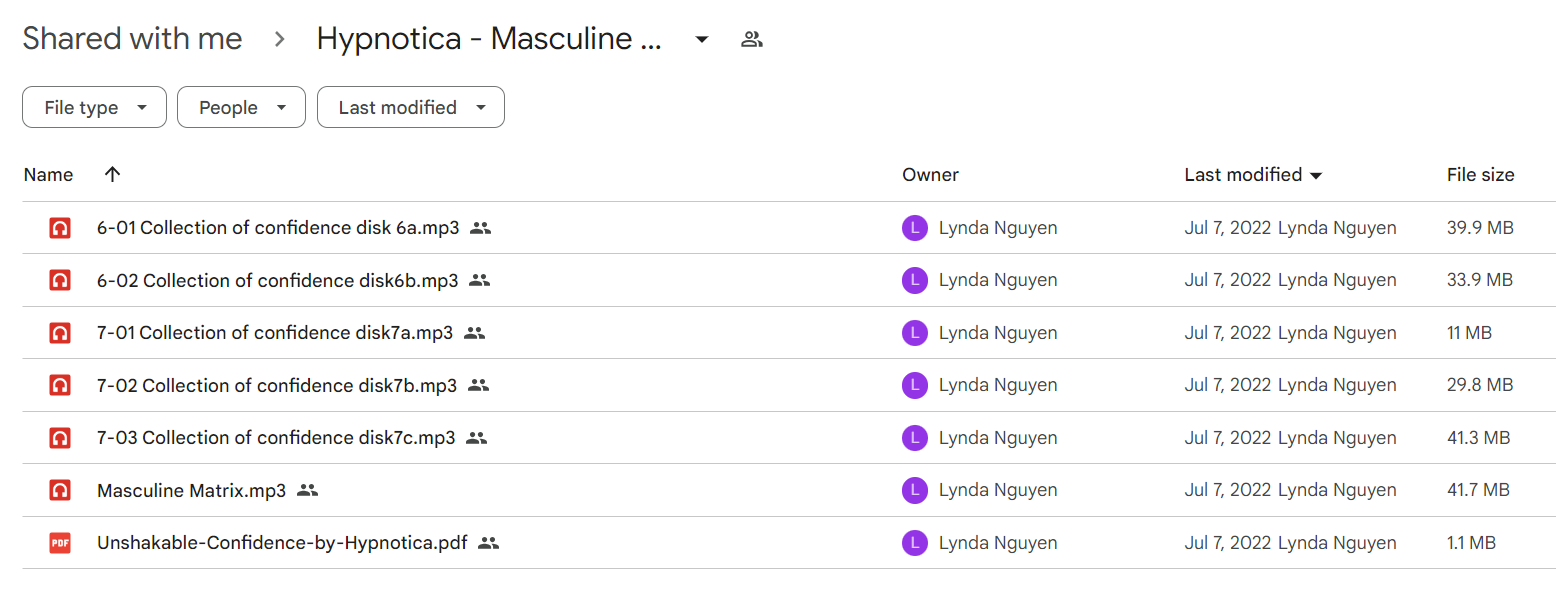The image size is (1556, 608).
Task: Click 1.1 MB file size value
Action: tap(1471, 543)
